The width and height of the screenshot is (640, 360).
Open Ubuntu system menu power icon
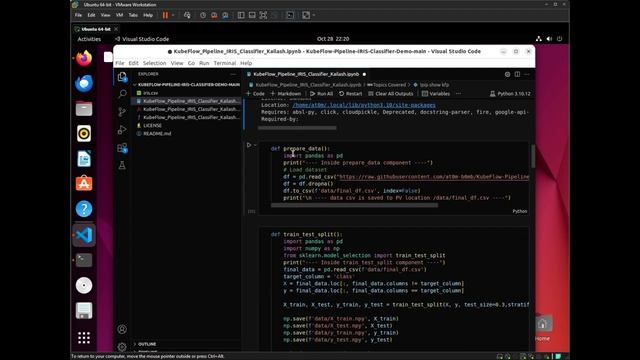[x=559, y=39]
